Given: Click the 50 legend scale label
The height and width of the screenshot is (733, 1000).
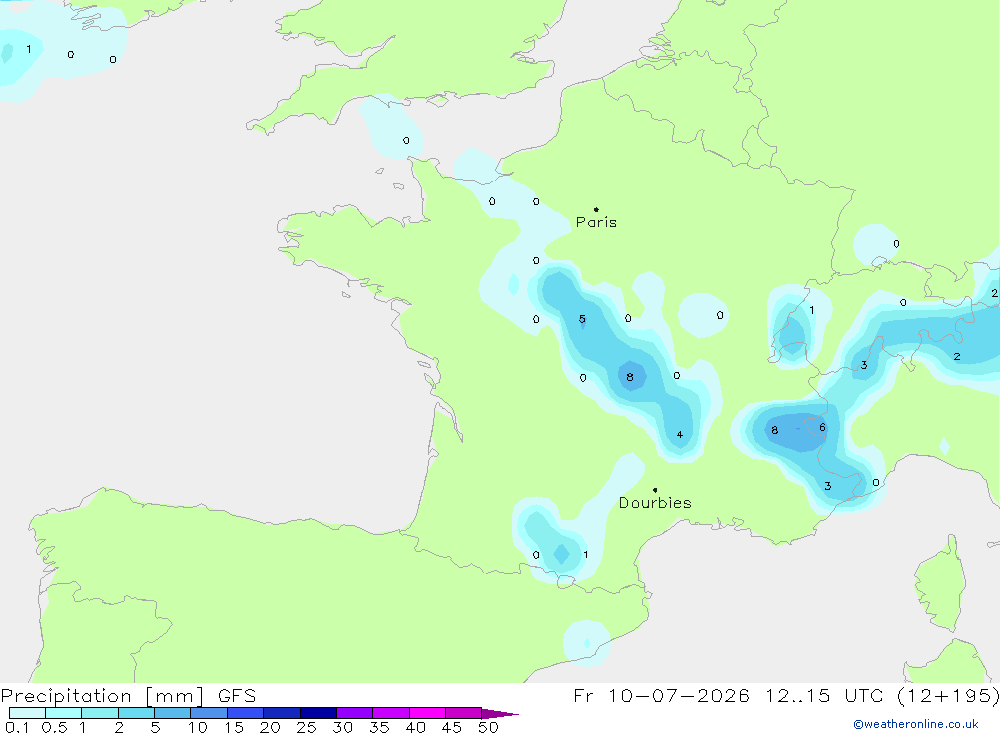Looking at the screenshot, I should (489, 727).
